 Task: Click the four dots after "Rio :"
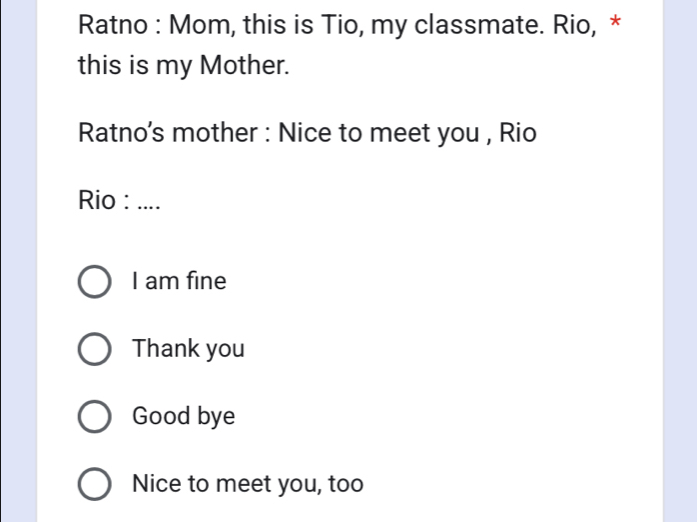pos(148,205)
